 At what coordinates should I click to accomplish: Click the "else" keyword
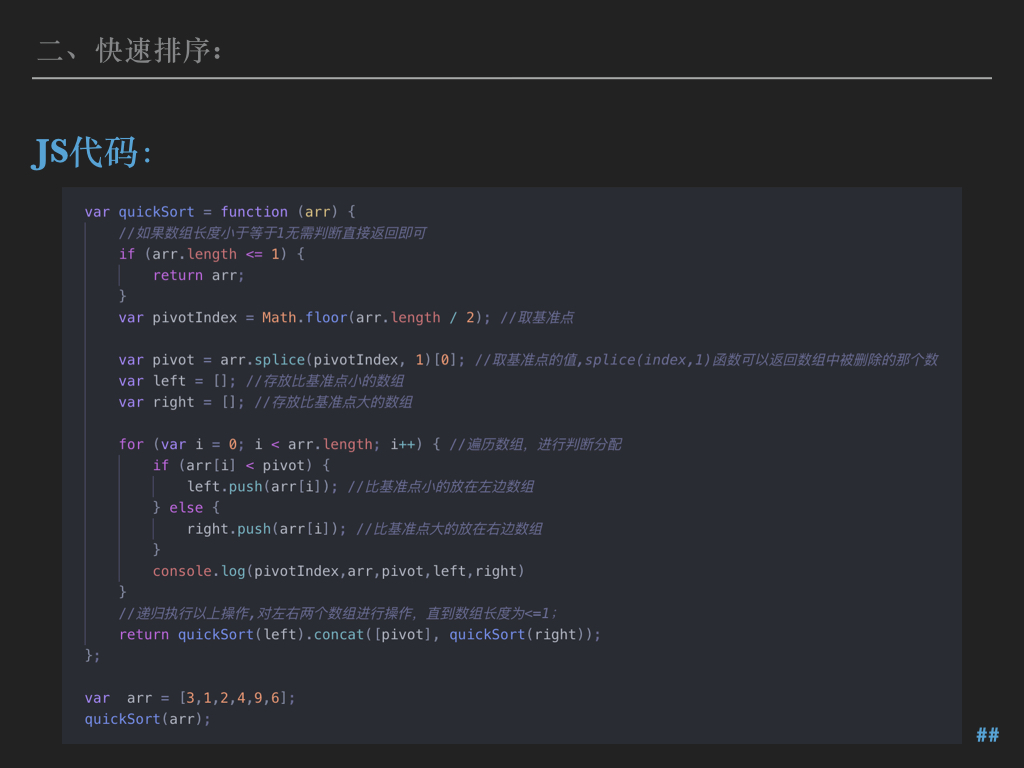186,508
